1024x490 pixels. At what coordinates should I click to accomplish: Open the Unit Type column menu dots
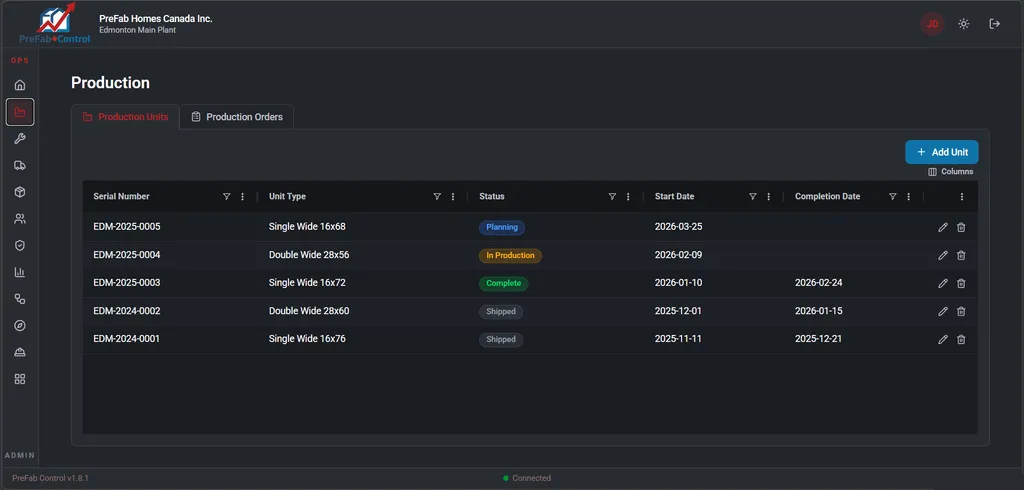(x=453, y=197)
